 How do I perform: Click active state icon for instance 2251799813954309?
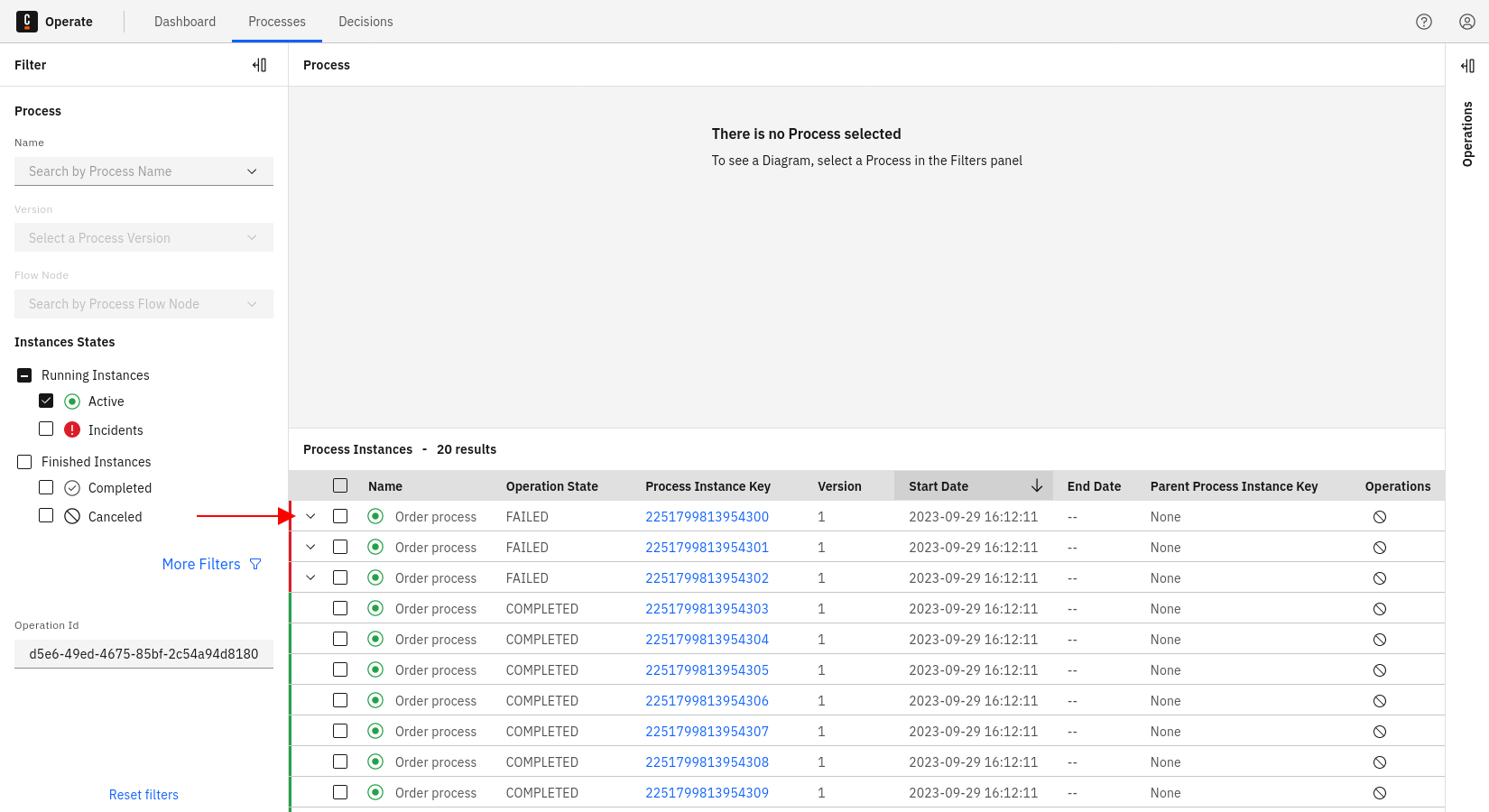tap(375, 792)
